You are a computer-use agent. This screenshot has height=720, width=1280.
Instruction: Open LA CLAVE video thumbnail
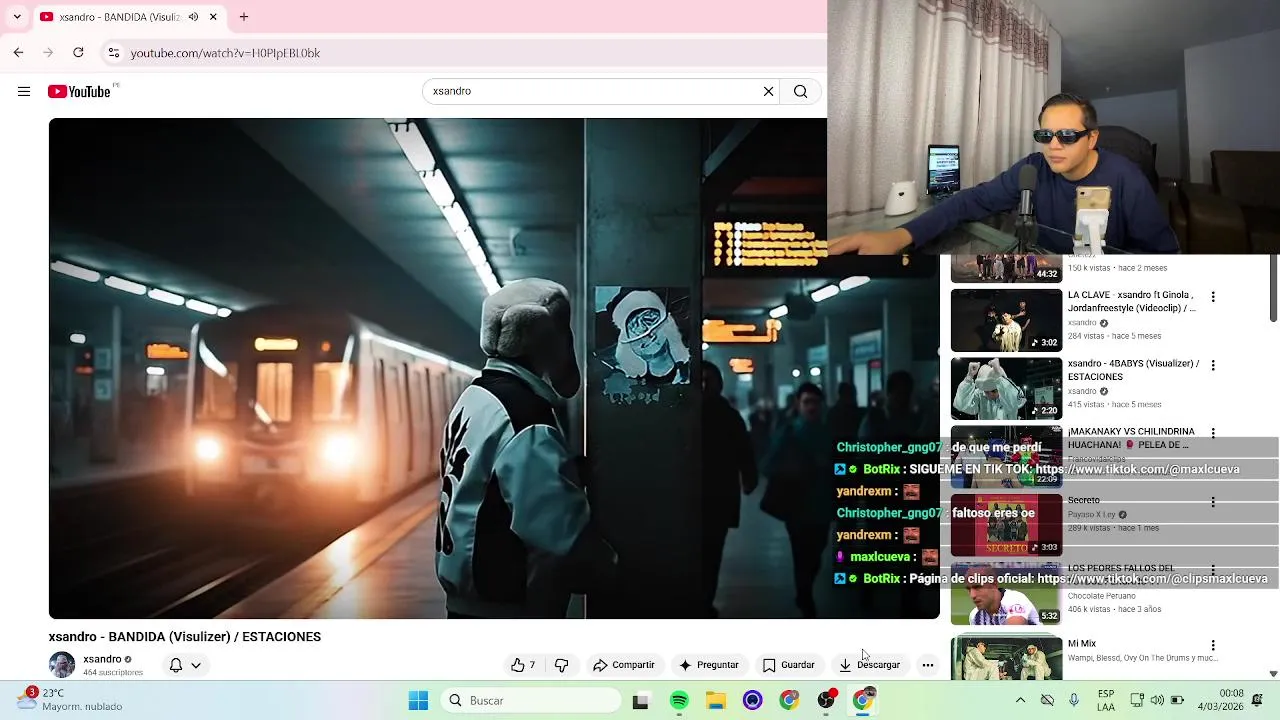pyautogui.click(x=1006, y=320)
